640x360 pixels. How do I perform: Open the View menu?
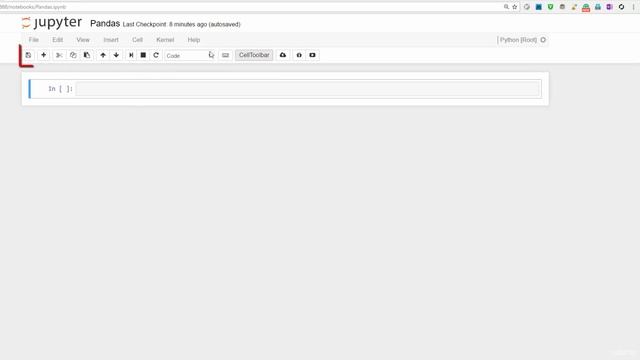(83, 40)
